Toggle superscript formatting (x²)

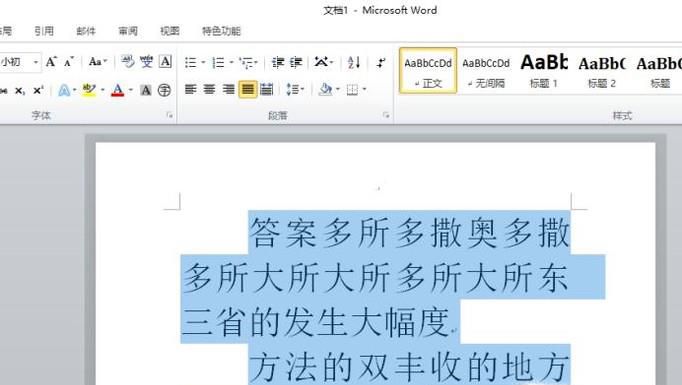(x=38, y=90)
